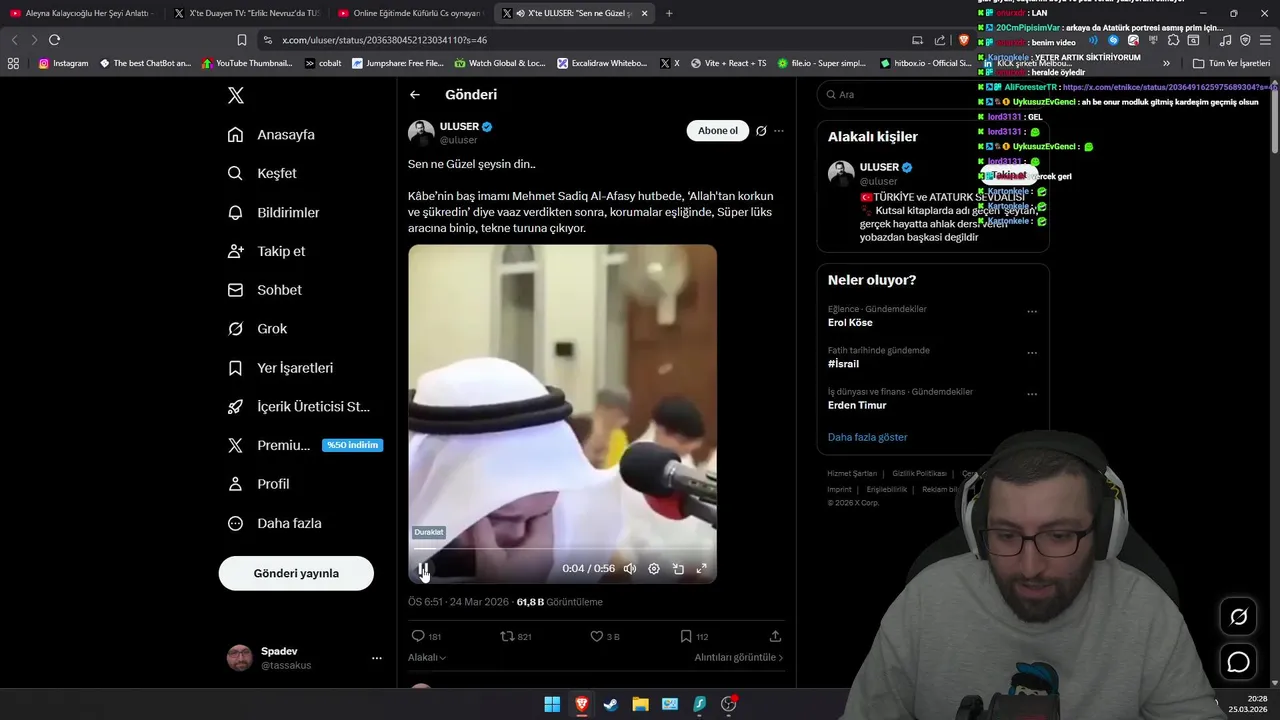This screenshot has width=1280, height=720.
Task: Follow ULUSER via Takip et button
Action: click(1008, 175)
